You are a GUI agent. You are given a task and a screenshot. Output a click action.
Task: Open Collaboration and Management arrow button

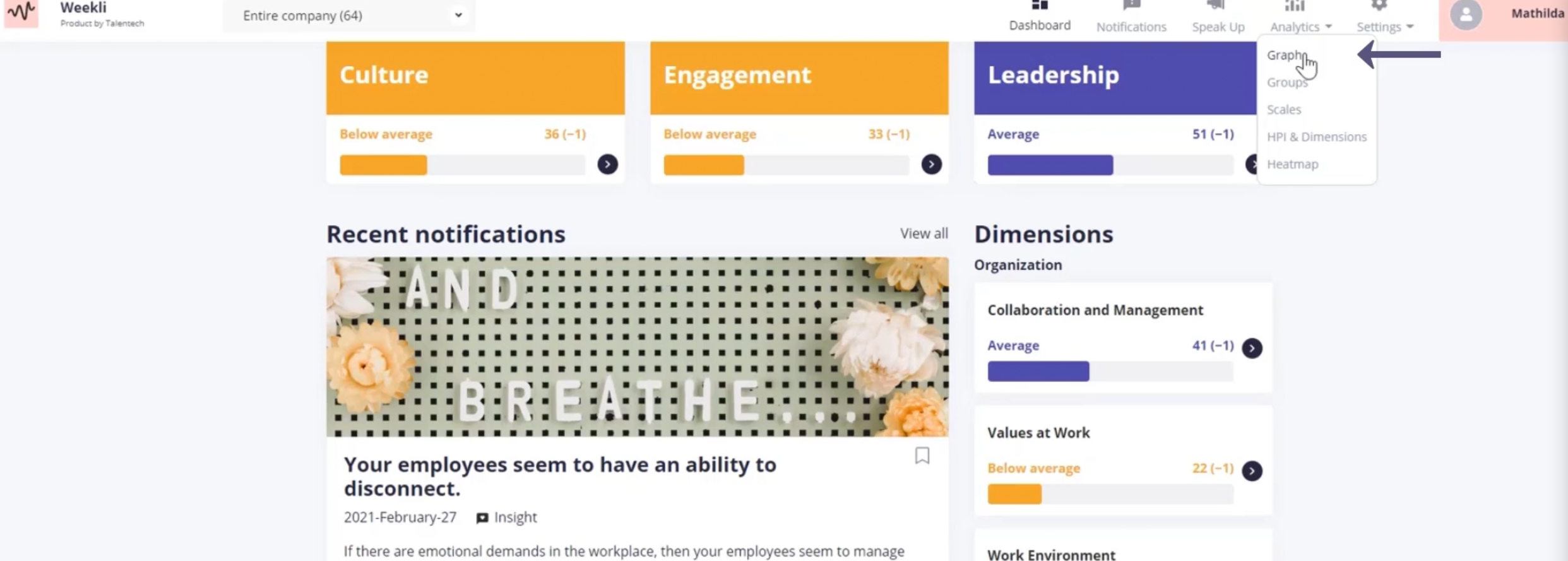click(x=1252, y=348)
